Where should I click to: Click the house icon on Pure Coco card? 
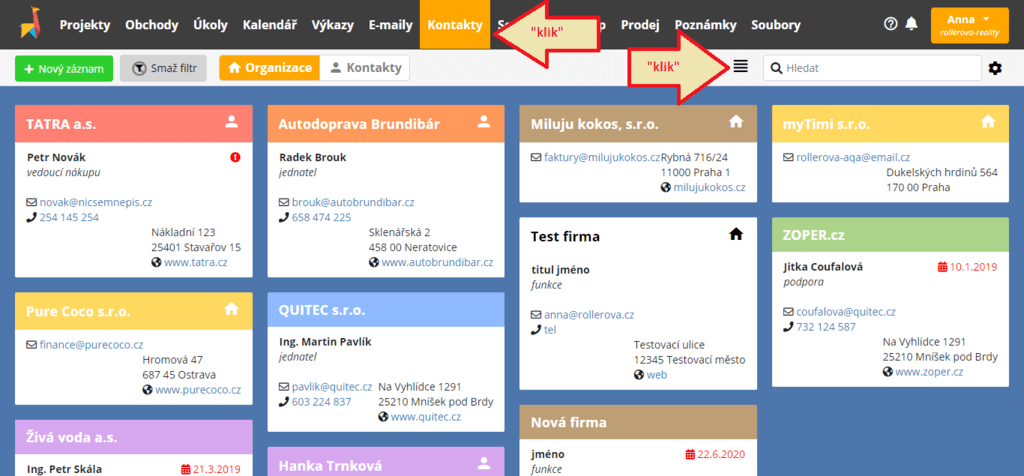click(231, 309)
